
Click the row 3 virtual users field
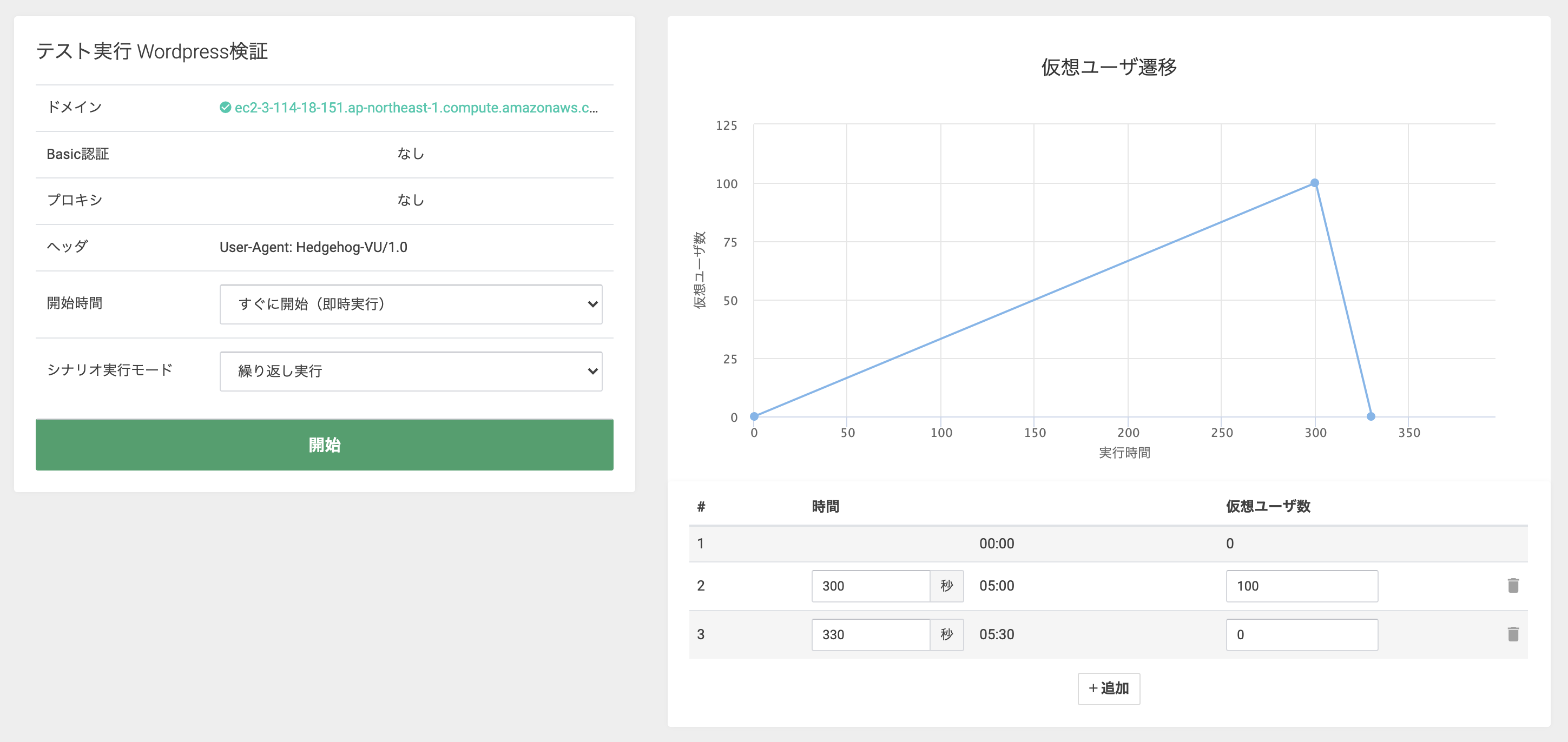pos(1301,634)
